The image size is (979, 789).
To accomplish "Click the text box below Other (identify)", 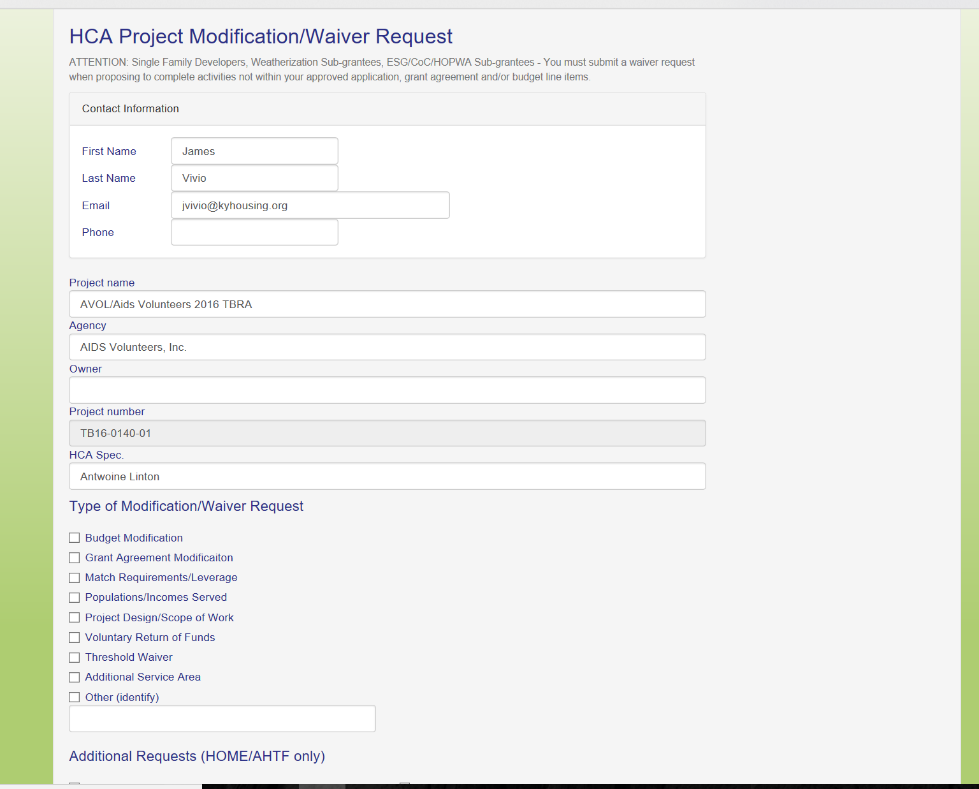I will click(222, 719).
